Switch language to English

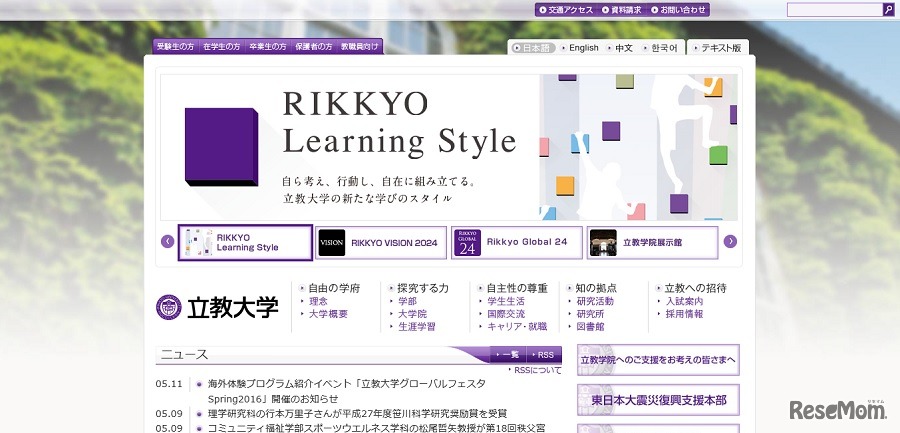(x=580, y=48)
